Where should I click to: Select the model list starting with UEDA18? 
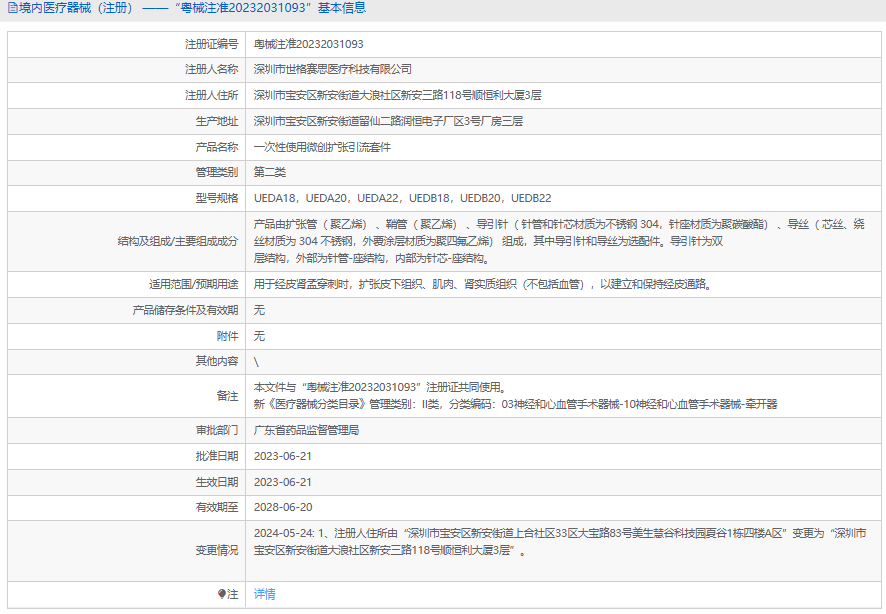402,198
